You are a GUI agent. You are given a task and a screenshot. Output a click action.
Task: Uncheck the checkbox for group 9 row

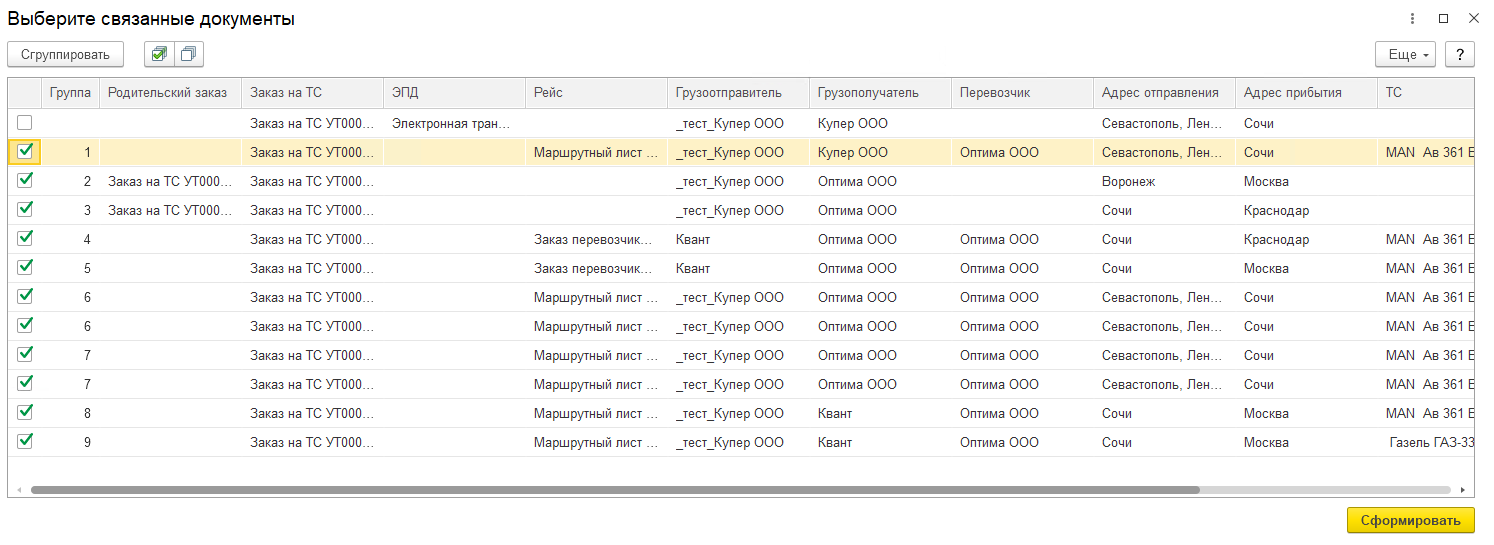(25, 441)
